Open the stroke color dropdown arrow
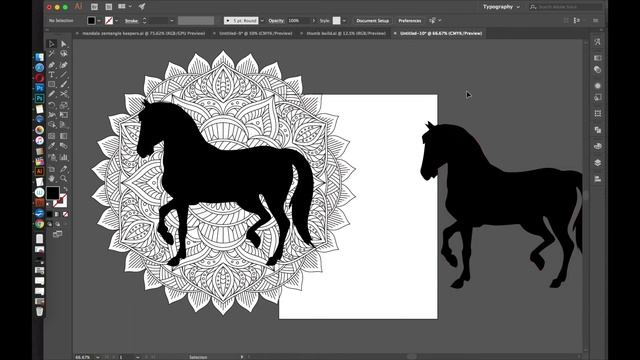This screenshot has width=640, height=360. (116, 20)
